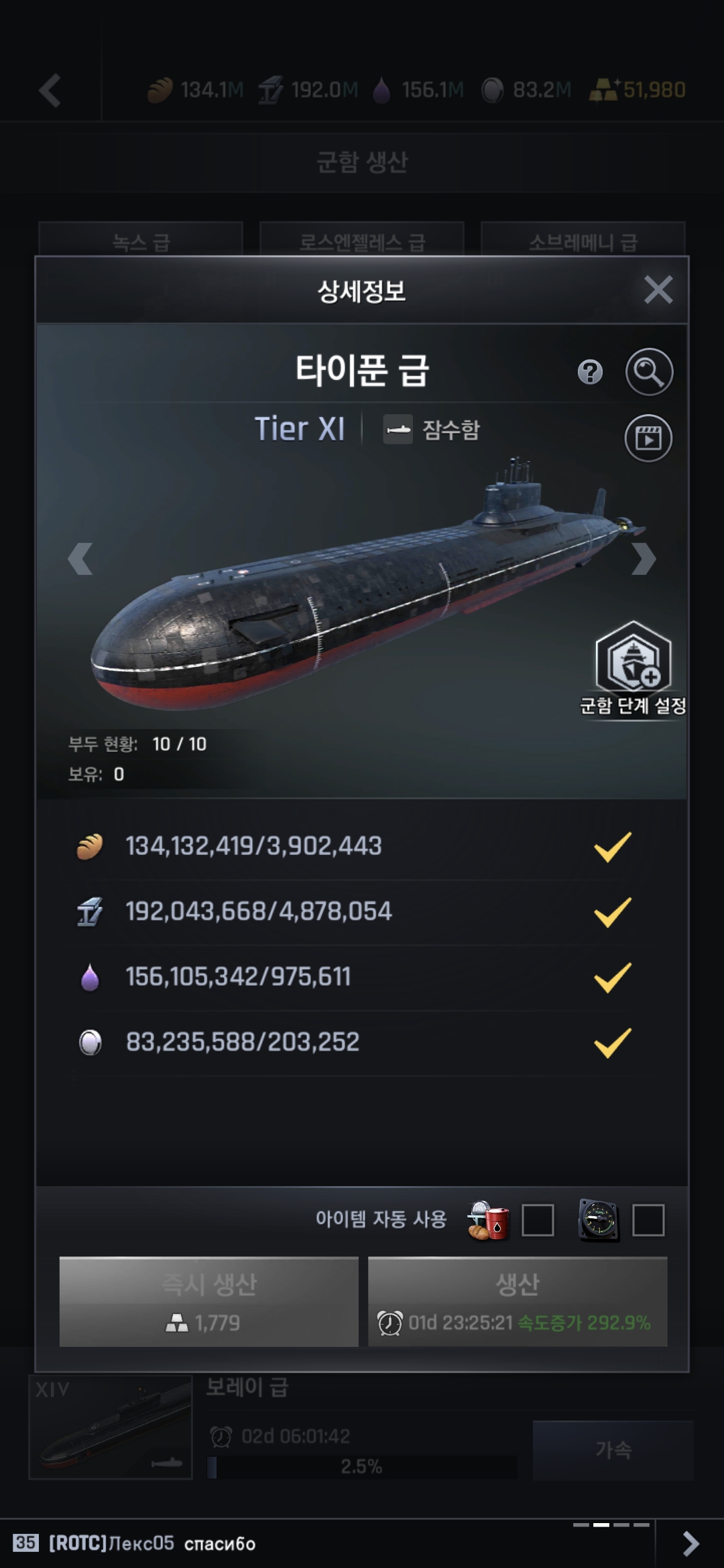Enable auto-use of resource items checkbox

[538, 1220]
